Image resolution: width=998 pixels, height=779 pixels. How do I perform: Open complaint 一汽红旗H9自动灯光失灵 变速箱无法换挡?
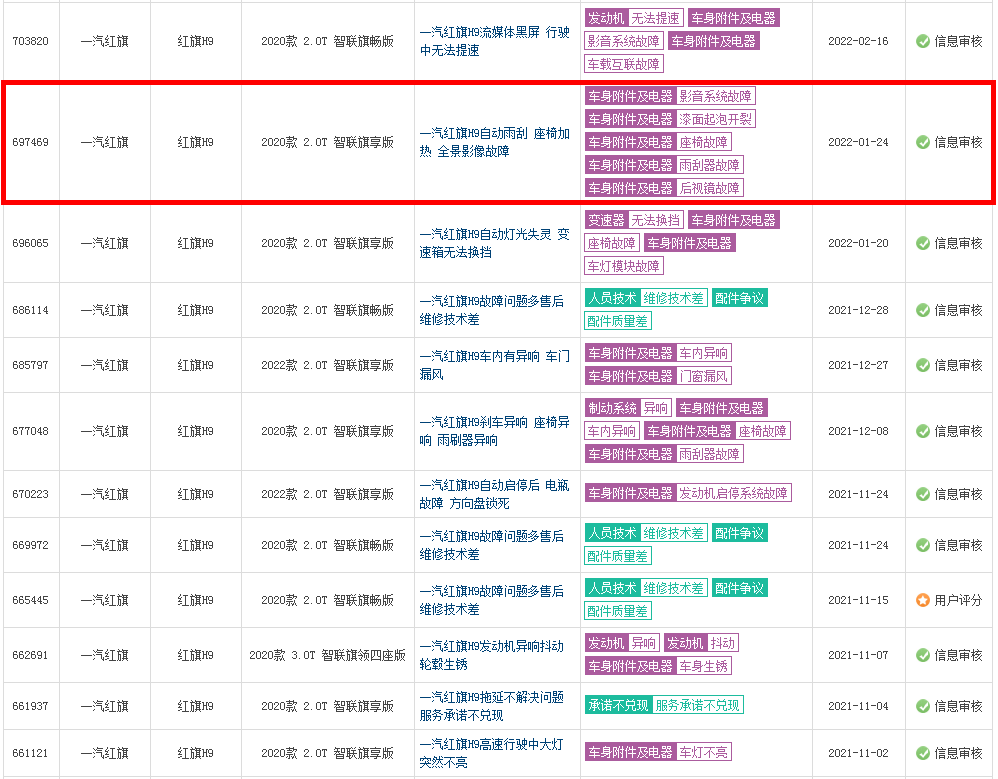coord(495,243)
